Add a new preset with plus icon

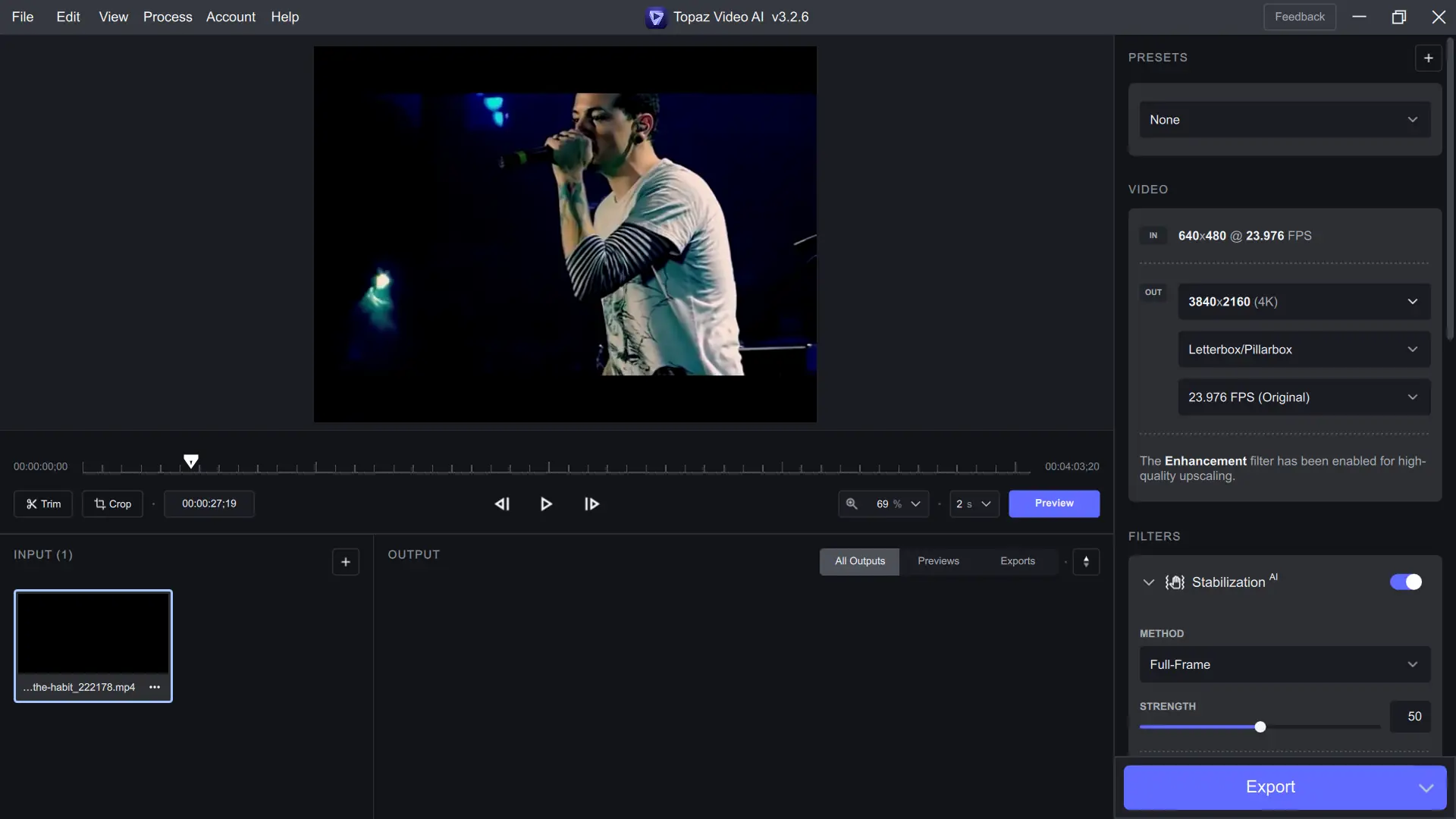1428,58
